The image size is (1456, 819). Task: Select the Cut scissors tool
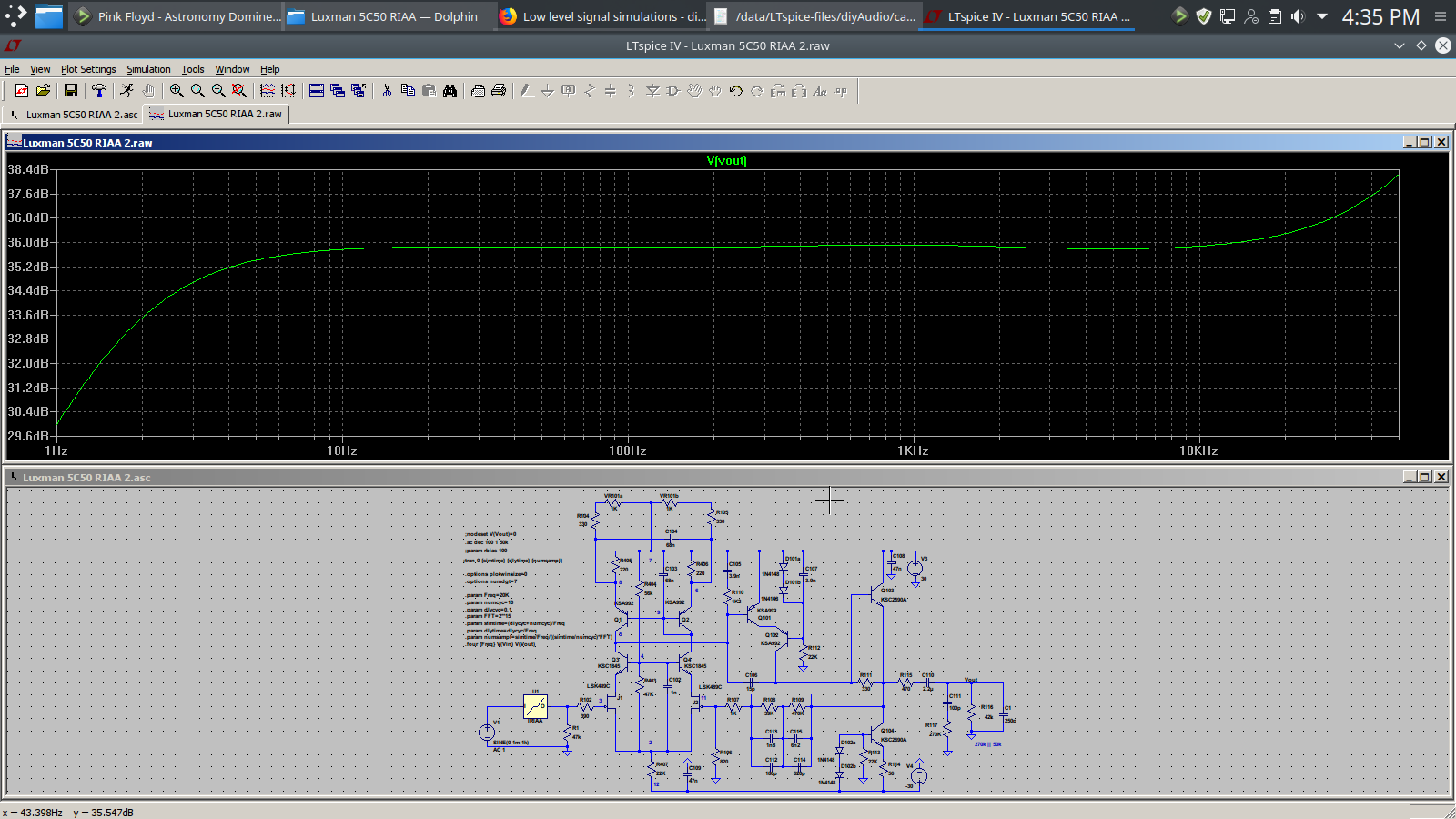[387, 90]
